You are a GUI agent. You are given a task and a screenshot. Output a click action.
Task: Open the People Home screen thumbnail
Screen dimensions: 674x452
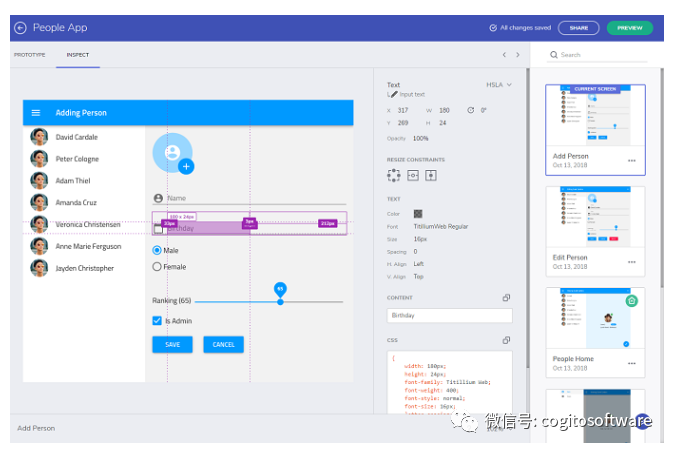[595, 318]
